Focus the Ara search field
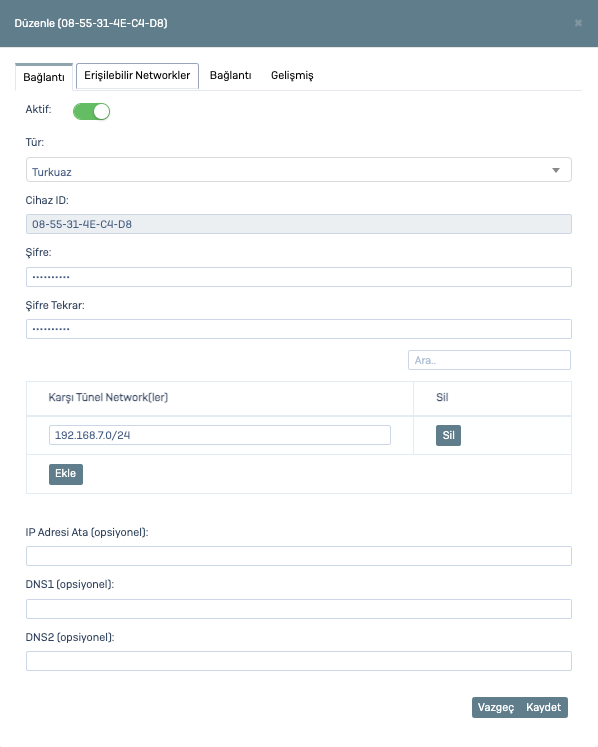Viewport: 598px width, 747px height. click(x=489, y=360)
